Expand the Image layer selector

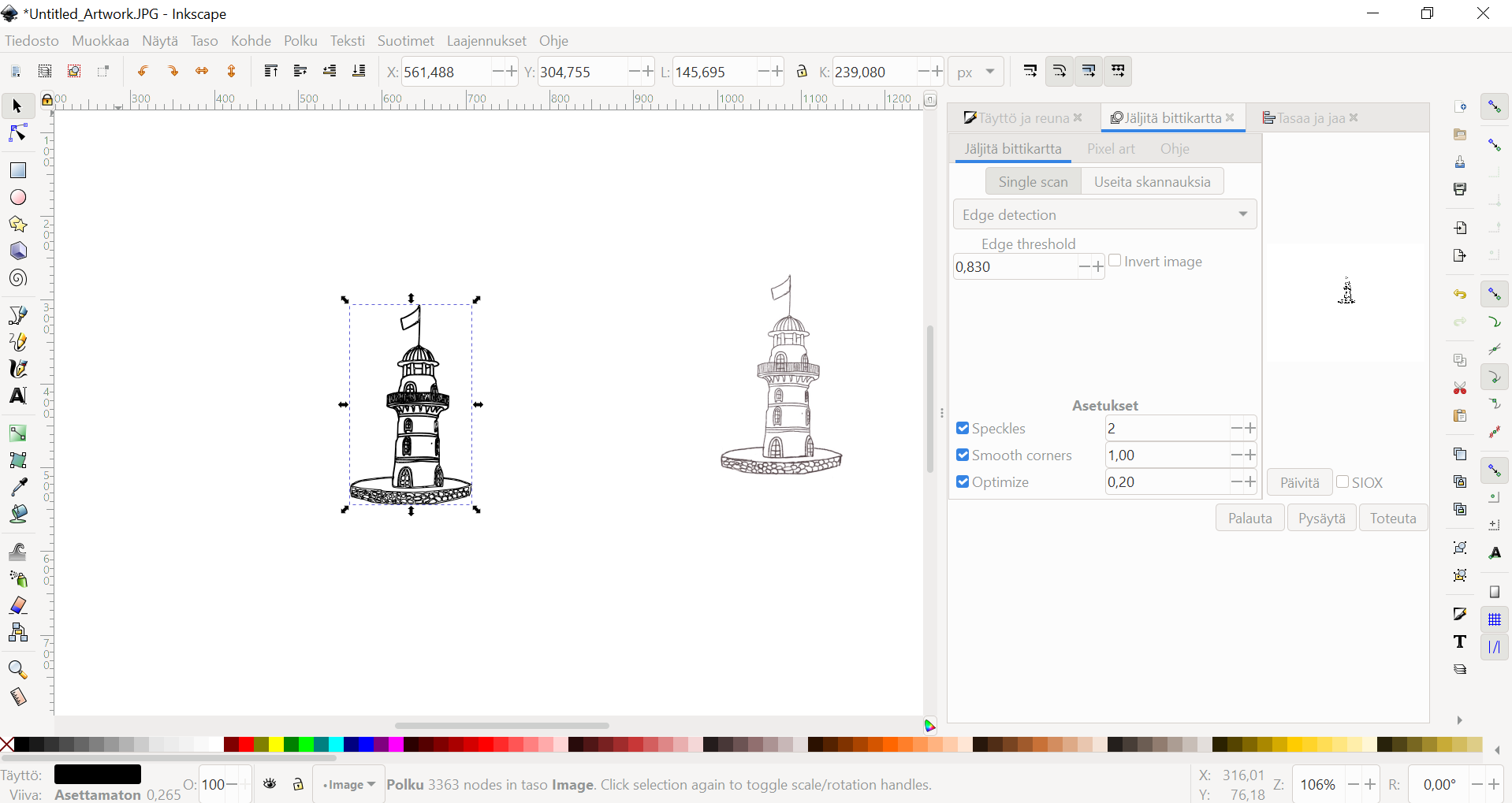click(349, 784)
